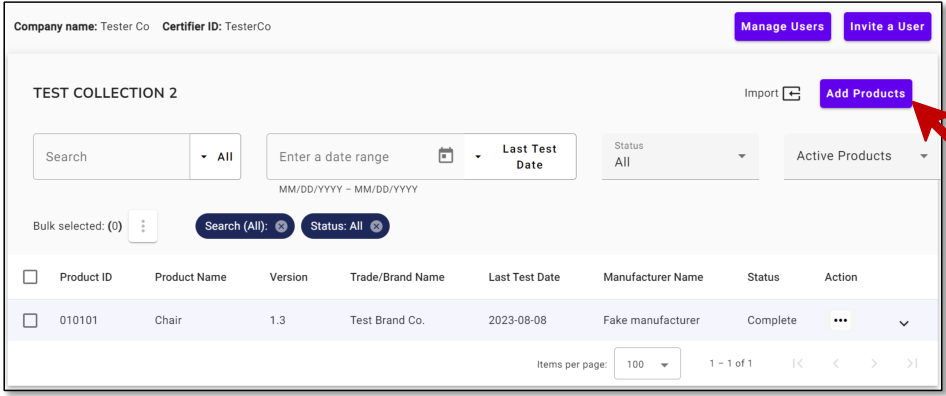
Task: Check the box for product 010101
Action: (30, 321)
